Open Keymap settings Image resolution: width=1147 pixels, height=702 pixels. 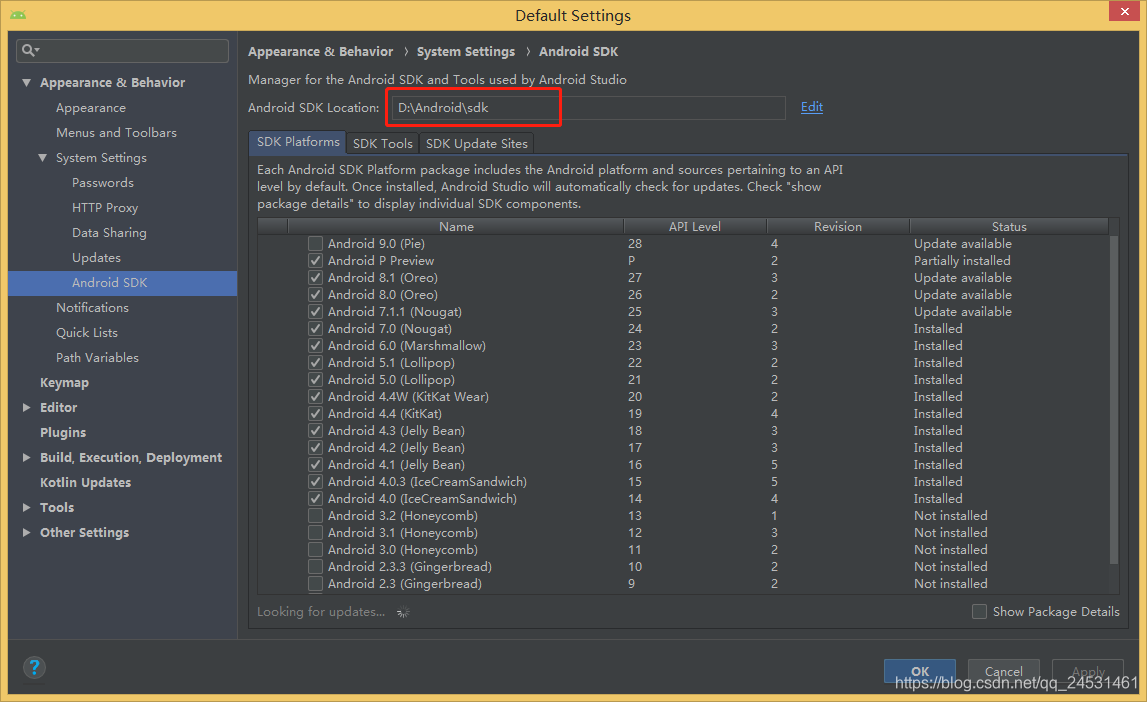pyautogui.click(x=64, y=382)
